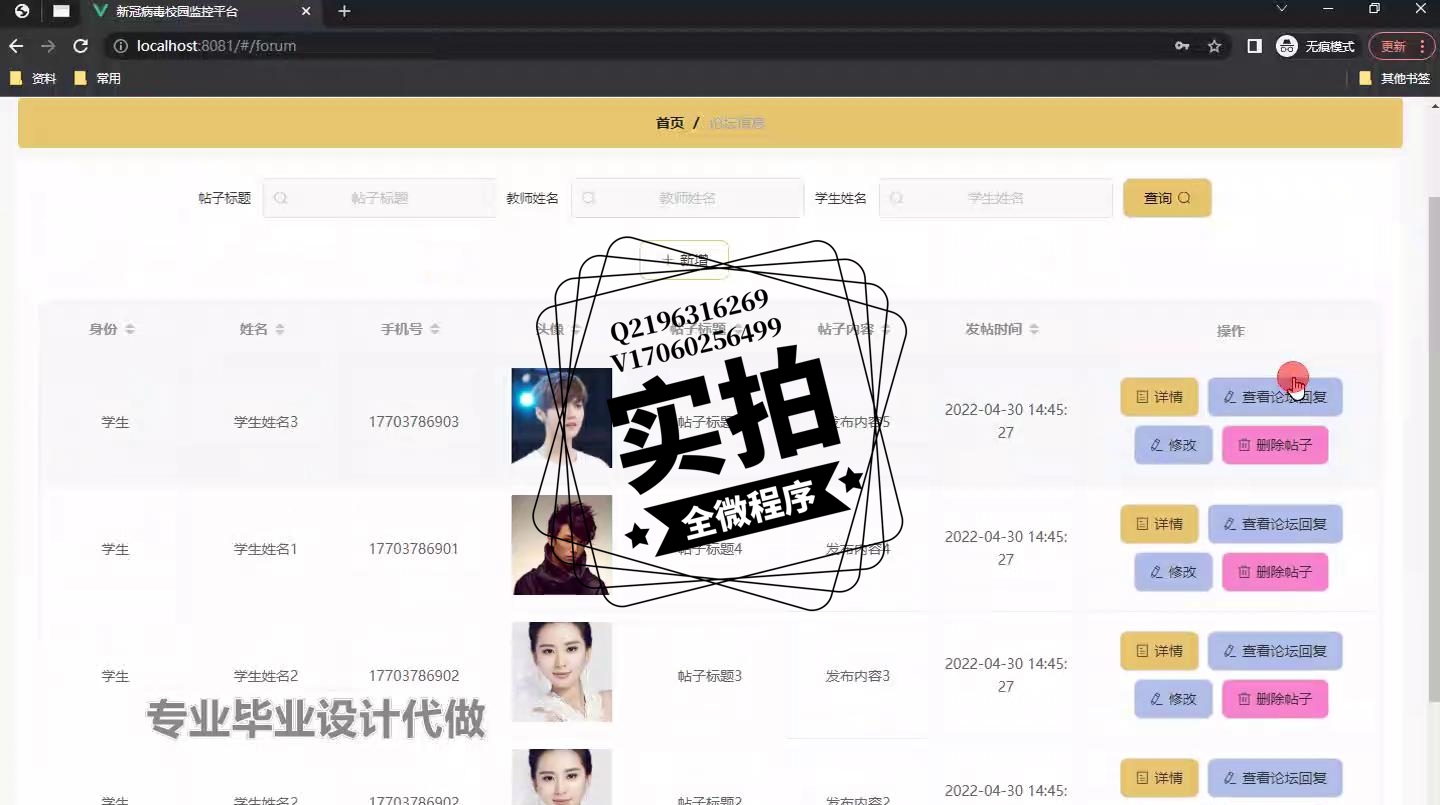Open browser side panel icon

tap(1254, 46)
